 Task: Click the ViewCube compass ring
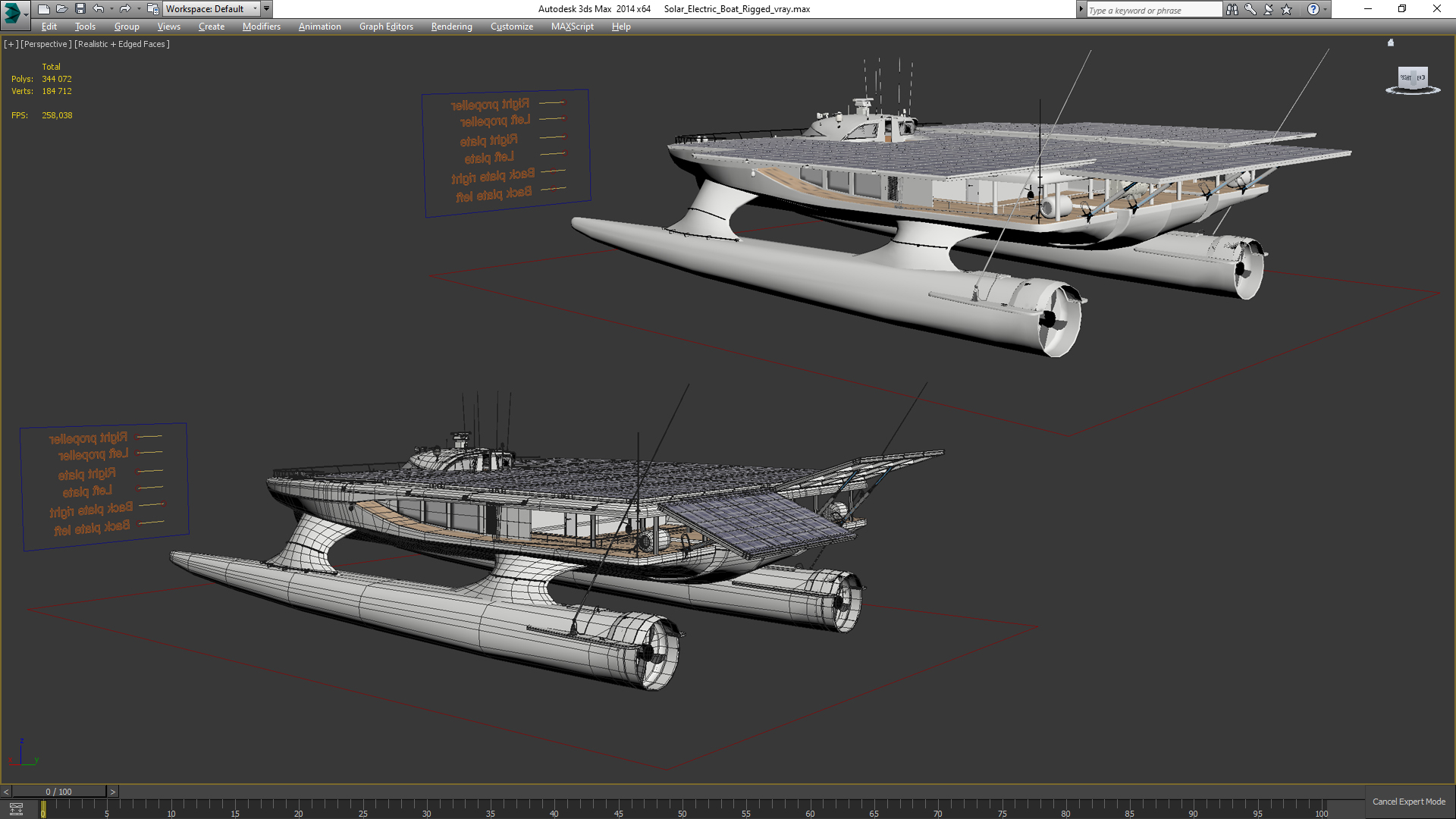pyautogui.click(x=1413, y=91)
